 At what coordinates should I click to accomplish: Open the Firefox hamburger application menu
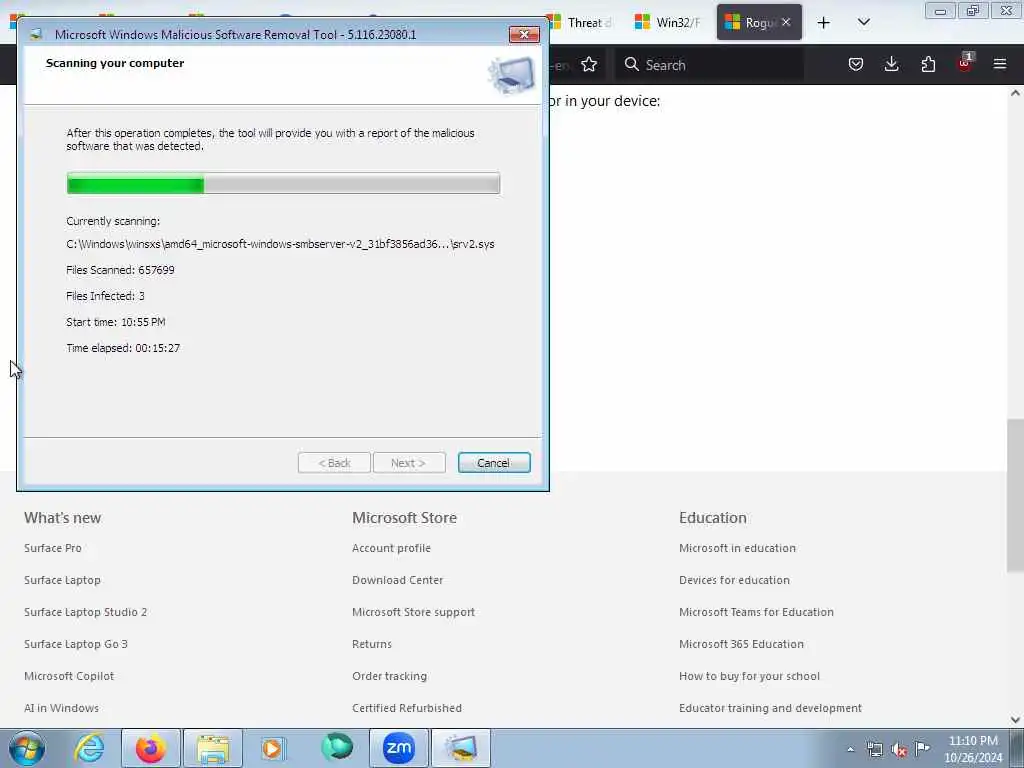(1000, 64)
